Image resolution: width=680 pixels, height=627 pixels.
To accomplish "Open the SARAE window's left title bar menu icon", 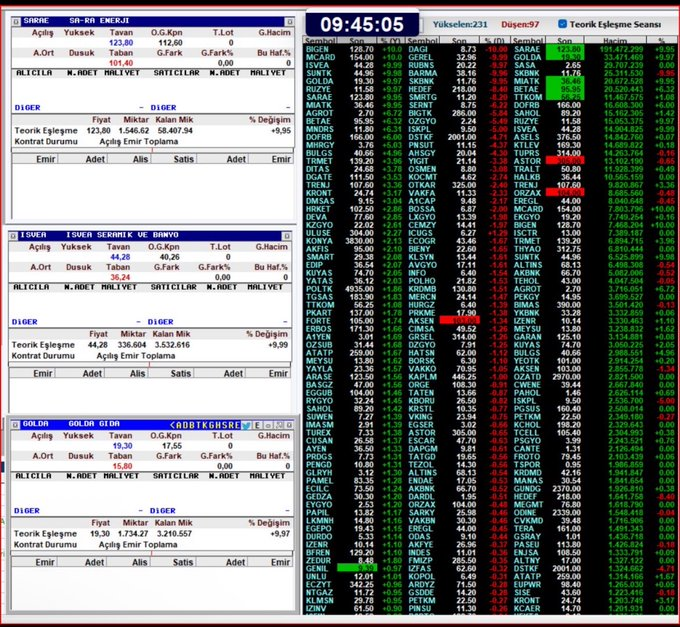I will (16, 21).
